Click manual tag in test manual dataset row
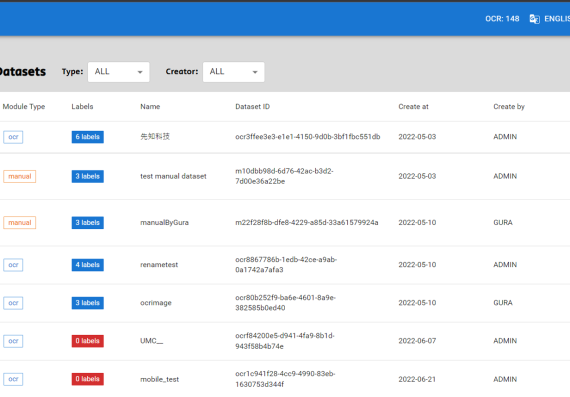Screen dimensions: 570x397 pyautogui.click(x=20, y=176)
